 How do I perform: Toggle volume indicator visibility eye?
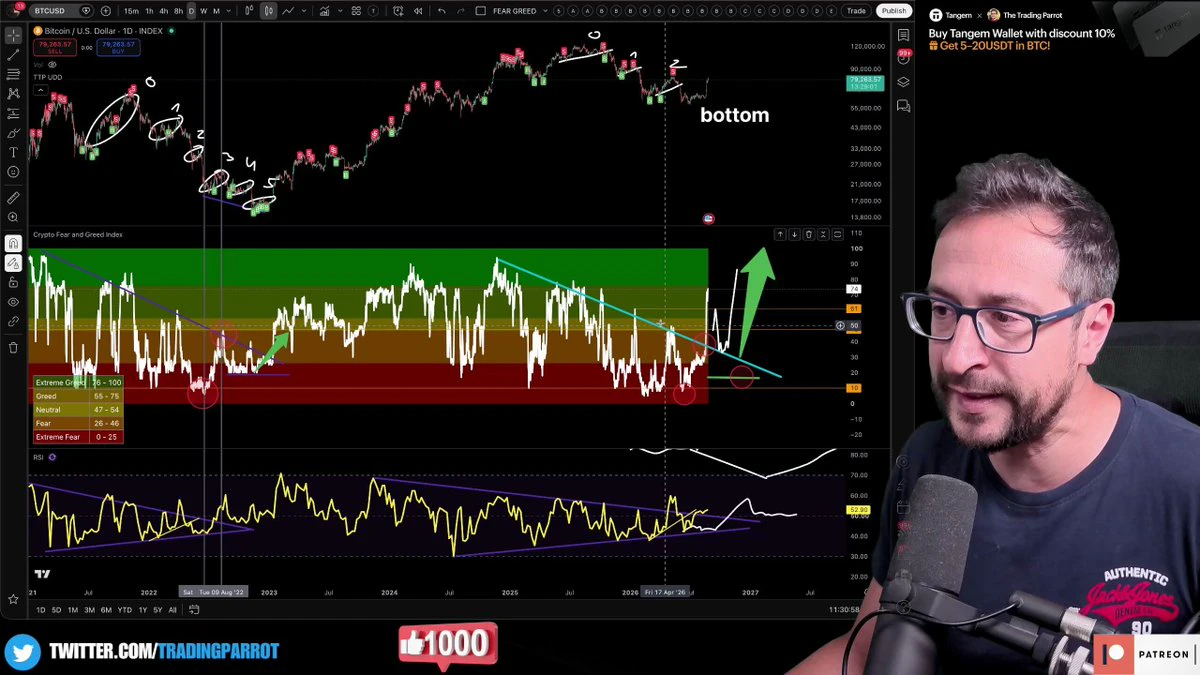pos(52,65)
